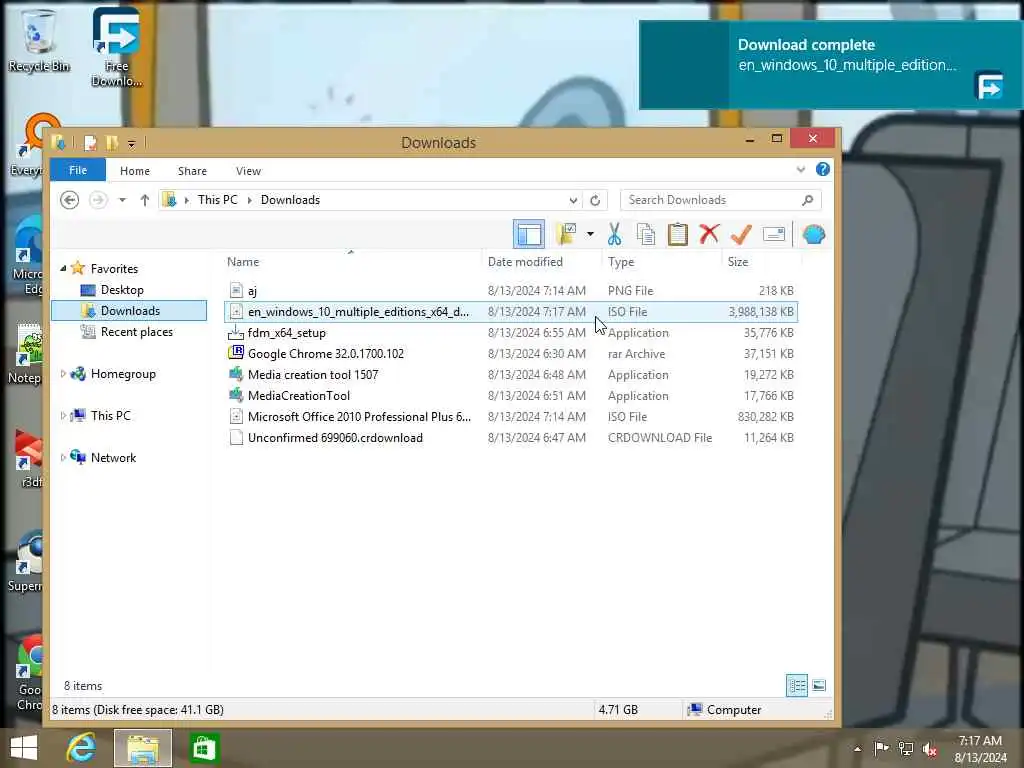The image size is (1024, 768).
Task: Open the recent locations dropdown arrow
Action: [x=122, y=200]
